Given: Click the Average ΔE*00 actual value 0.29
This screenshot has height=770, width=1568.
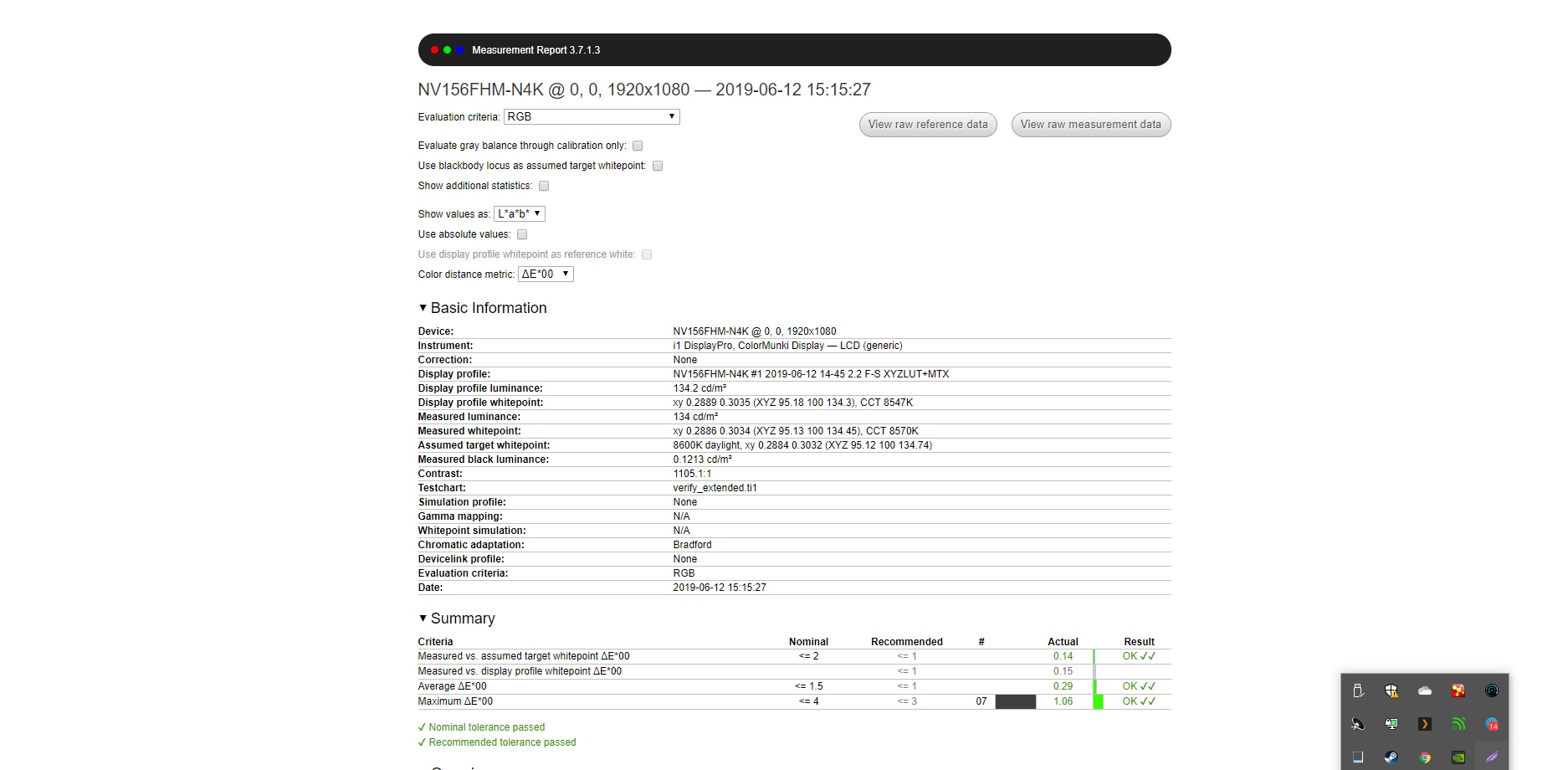Looking at the screenshot, I should (1063, 686).
